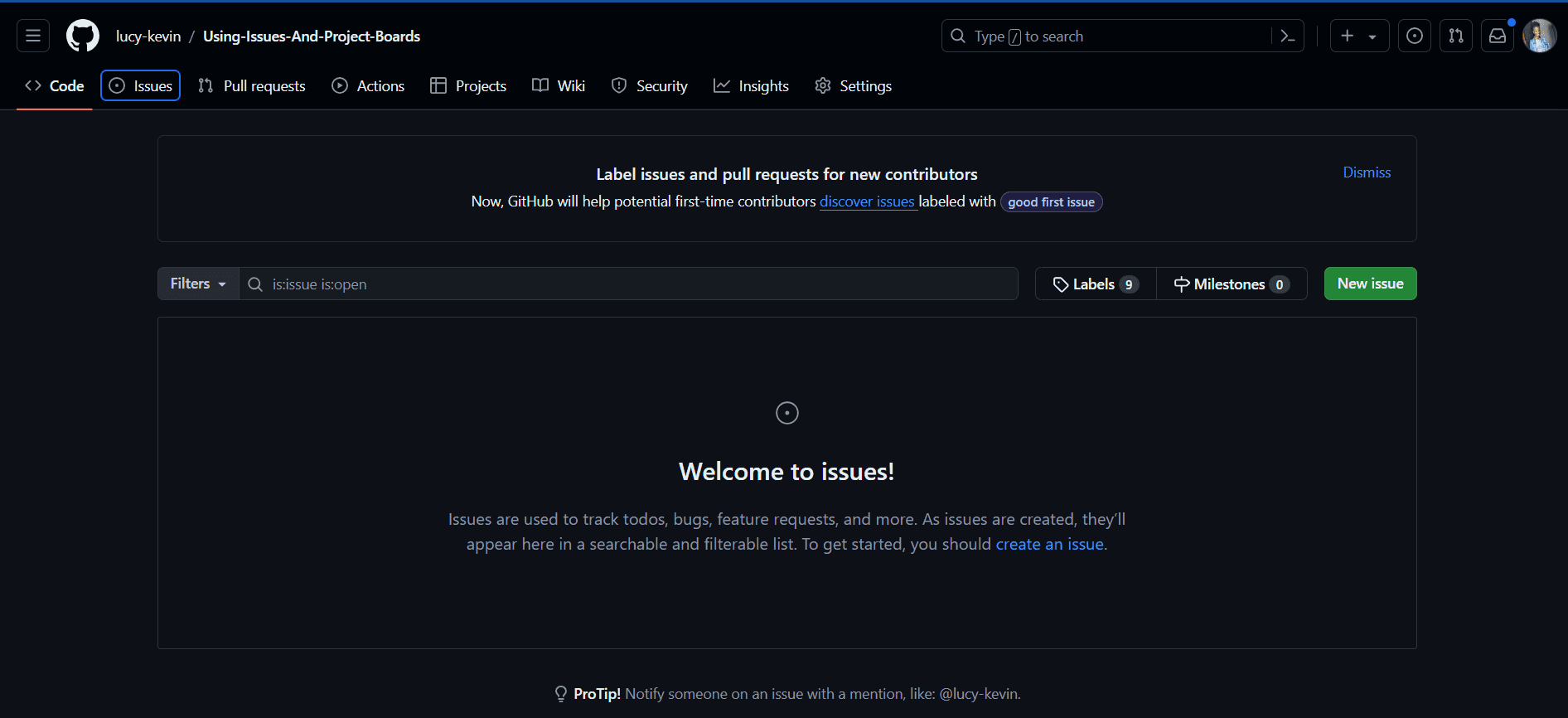The width and height of the screenshot is (1568, 718).
Task: Go to GitHub homepage logo
Action: (83, 36)
